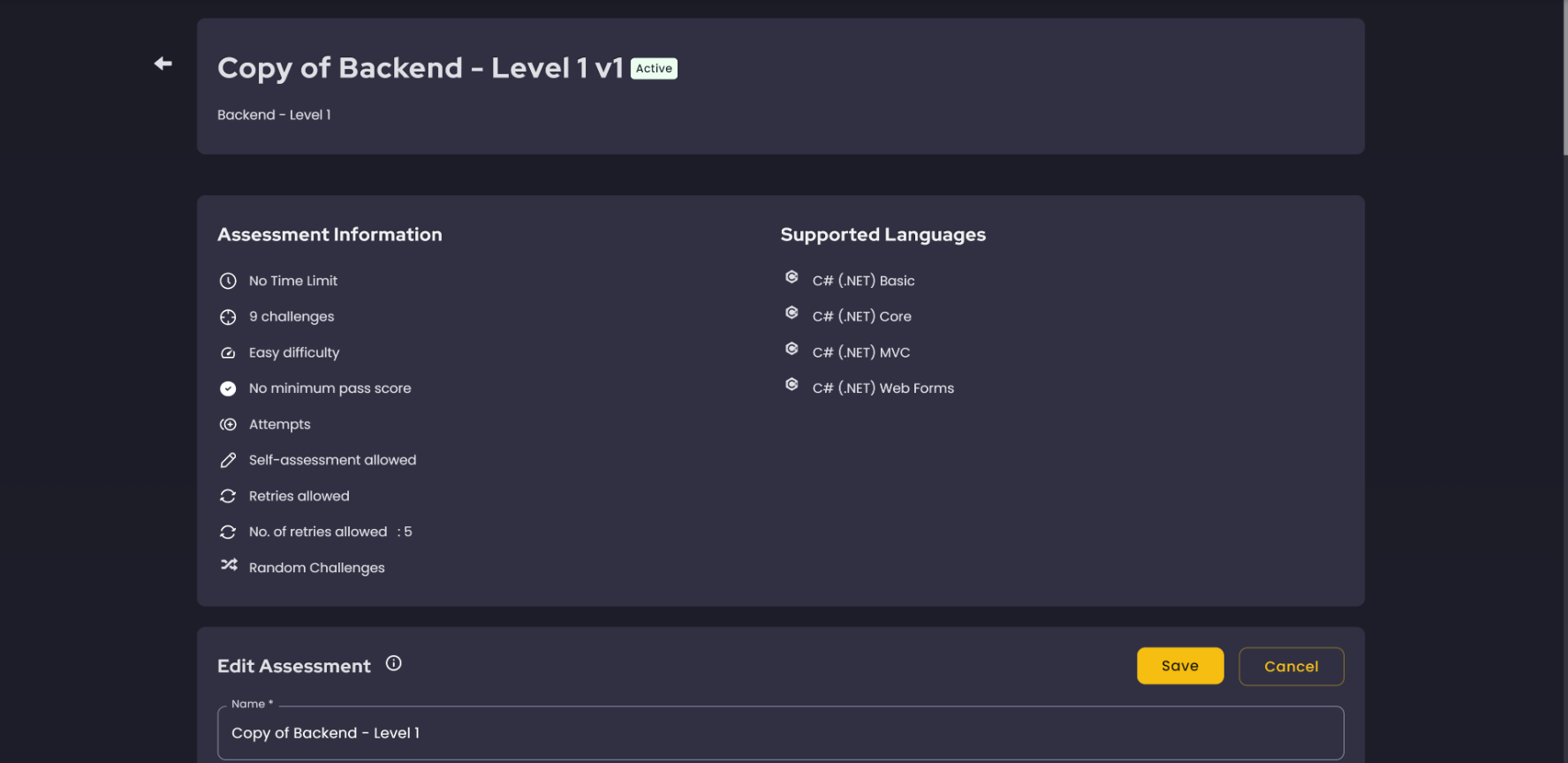1568x763 pixels.
Task: Click the challenges target icon
Action: click(228, 317)
